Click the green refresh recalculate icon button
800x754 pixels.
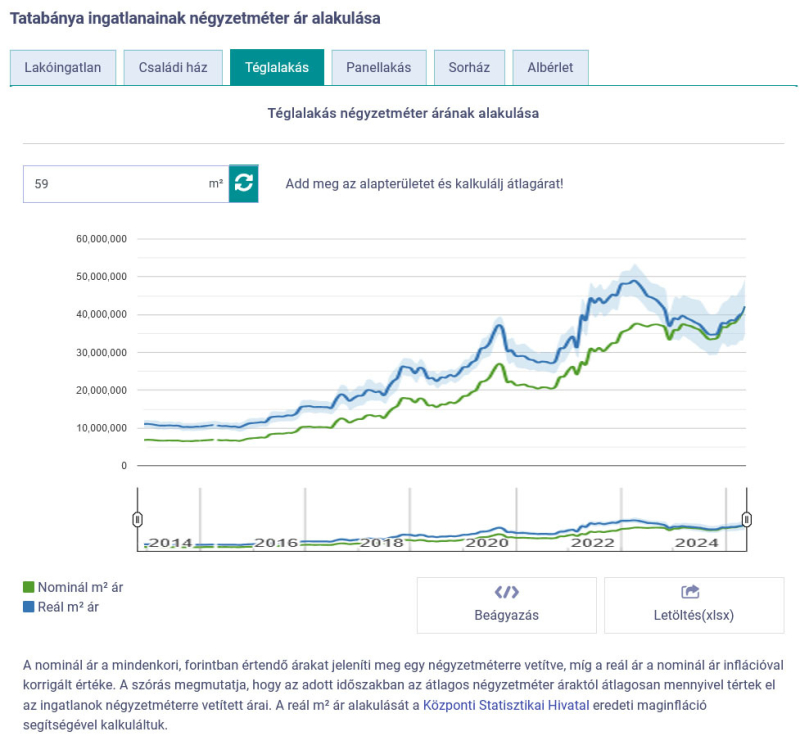(x=244, y=183)
